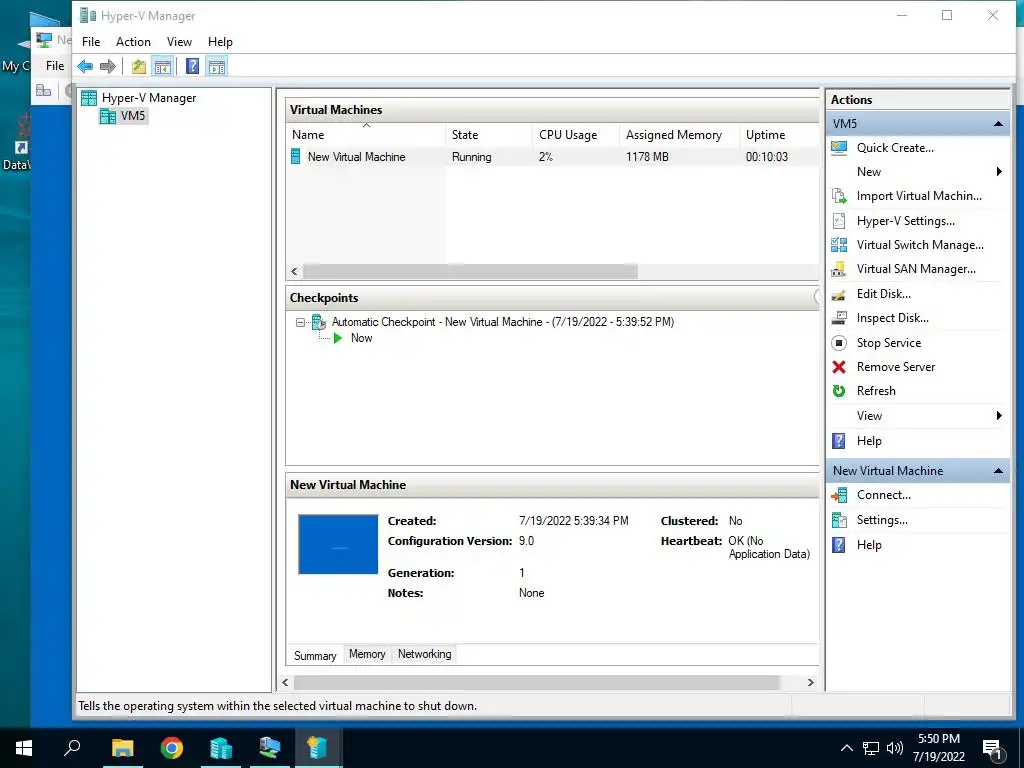
Task: Open Settings for New Virtual Machine
Action: click(x=882, y=520)
